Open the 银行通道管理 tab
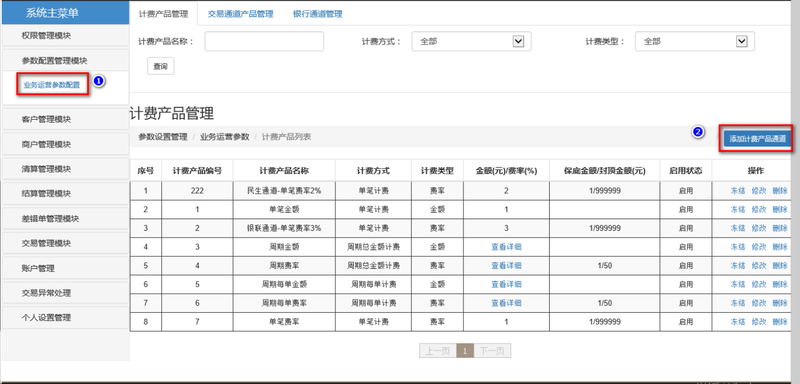Image resolution: width=800 pixels, height=384 pixels. point(317,14)
